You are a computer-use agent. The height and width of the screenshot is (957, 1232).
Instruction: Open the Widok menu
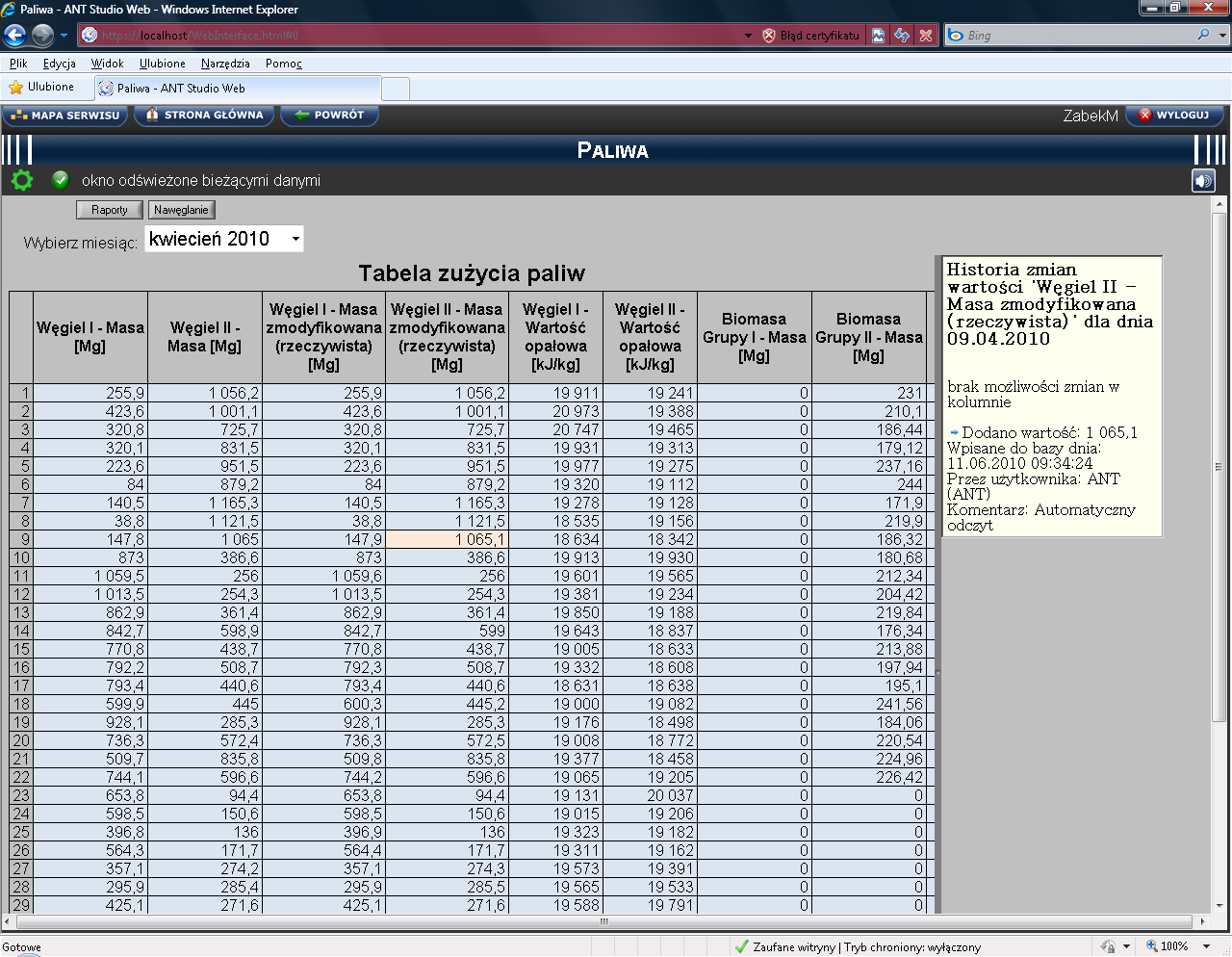107,64
